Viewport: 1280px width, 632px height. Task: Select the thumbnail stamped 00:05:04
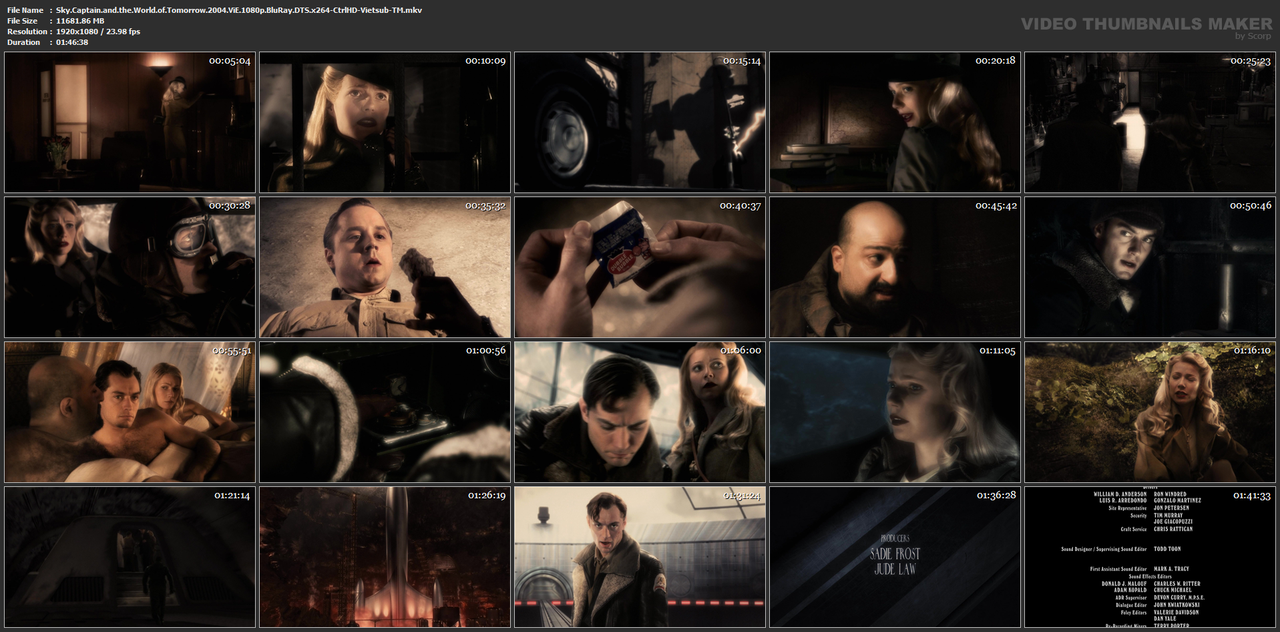pos(130,122)
